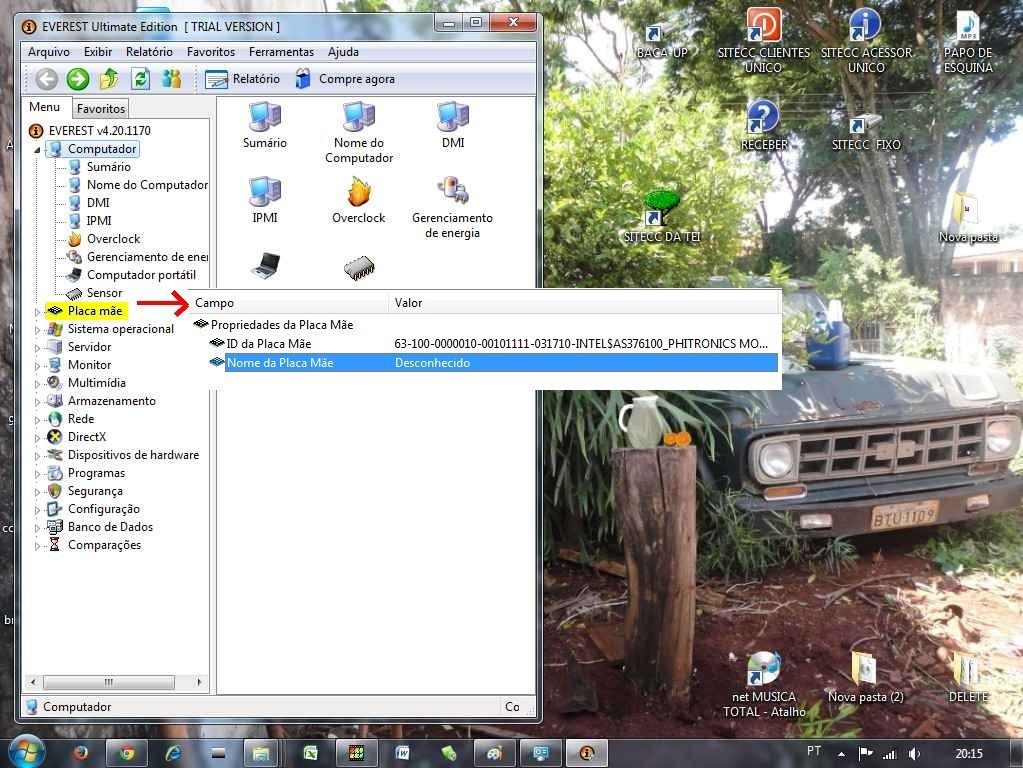Open the IPMI icon in the right pane

pos(265,200)
